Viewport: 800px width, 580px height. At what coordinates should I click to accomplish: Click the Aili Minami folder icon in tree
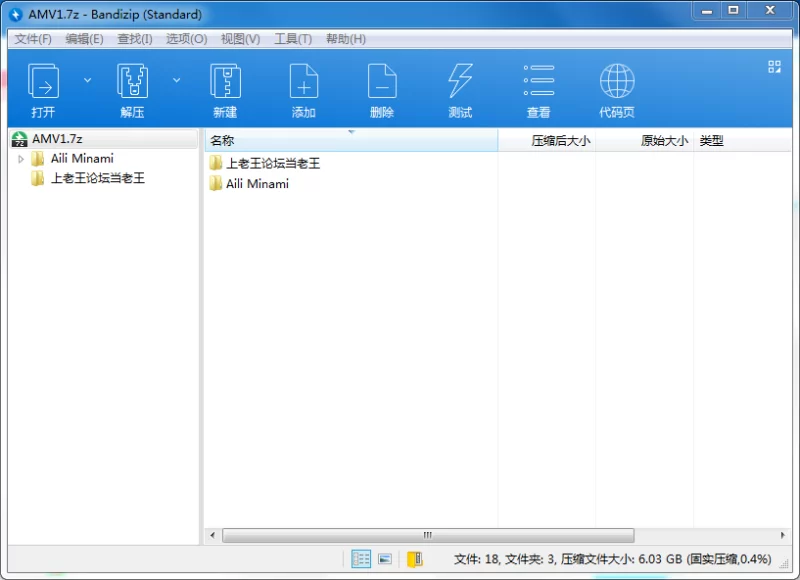(37, 159)
